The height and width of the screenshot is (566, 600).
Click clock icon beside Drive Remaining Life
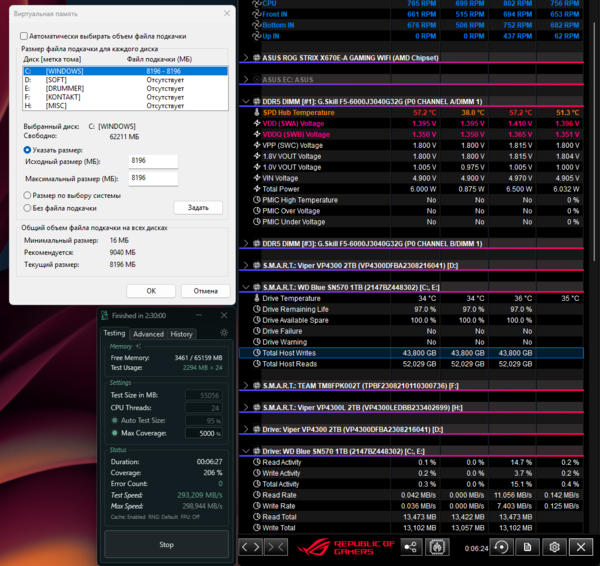257,309
